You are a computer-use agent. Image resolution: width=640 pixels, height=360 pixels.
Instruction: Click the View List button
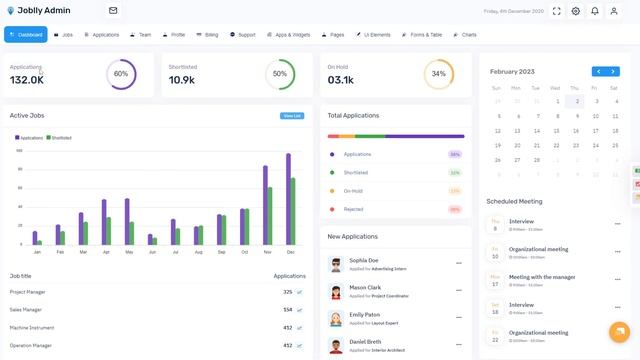[x=292, y=116]
